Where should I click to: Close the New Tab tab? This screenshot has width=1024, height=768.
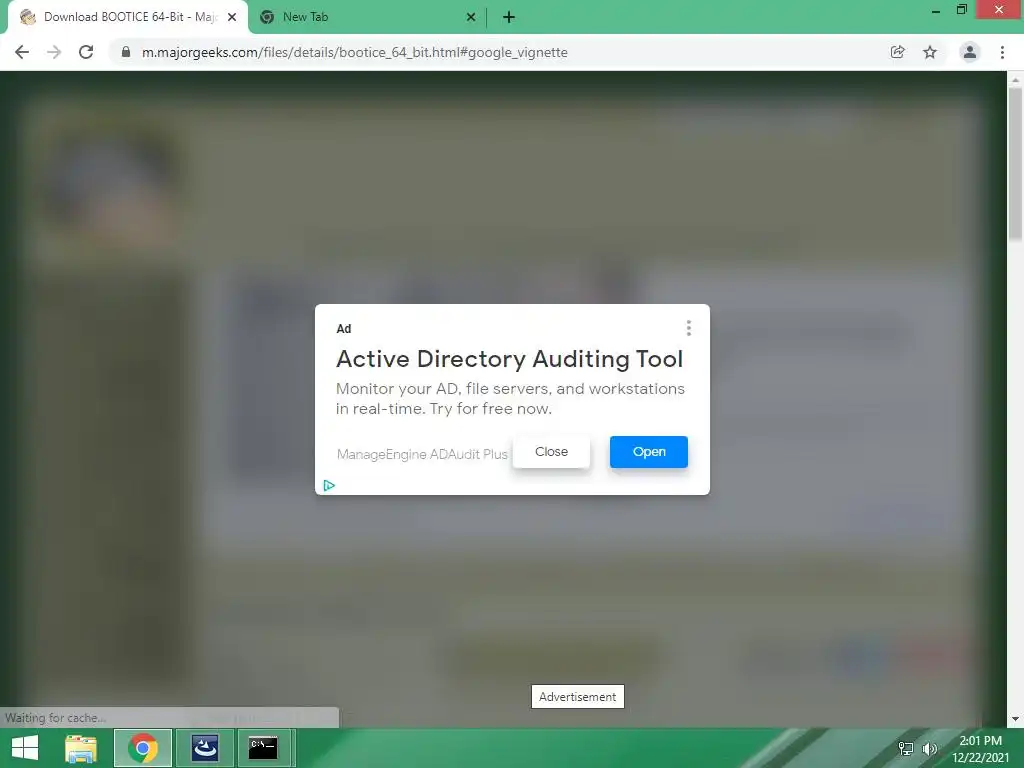tap(471, 17)
